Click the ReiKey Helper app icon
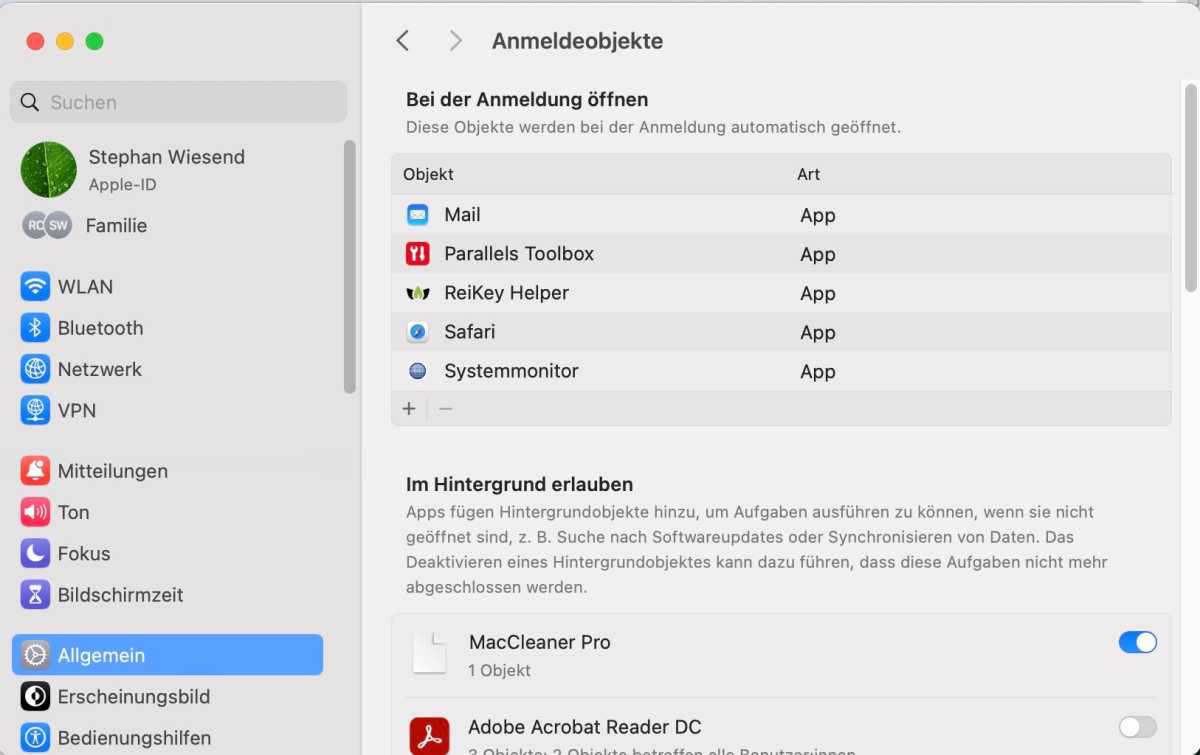1200x755 pixels. tap(417, 293)
